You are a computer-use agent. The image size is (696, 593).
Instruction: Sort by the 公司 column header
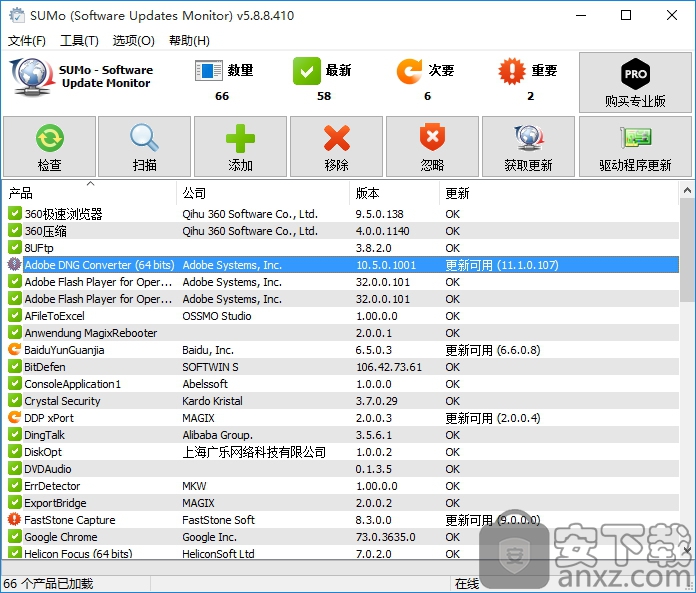click(x=263, y=193)
